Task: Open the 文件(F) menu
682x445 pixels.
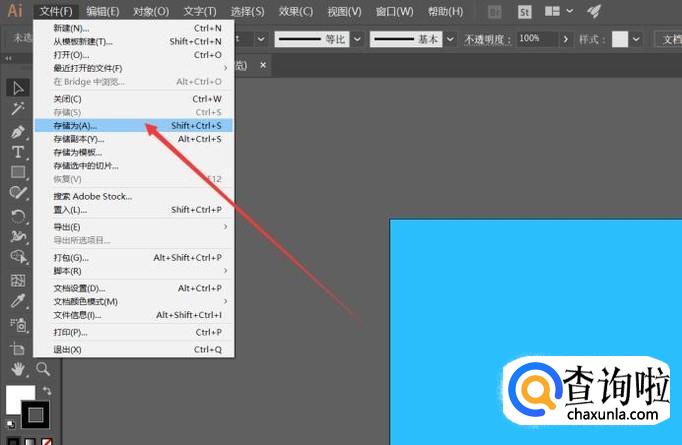Action: (56, 11)
